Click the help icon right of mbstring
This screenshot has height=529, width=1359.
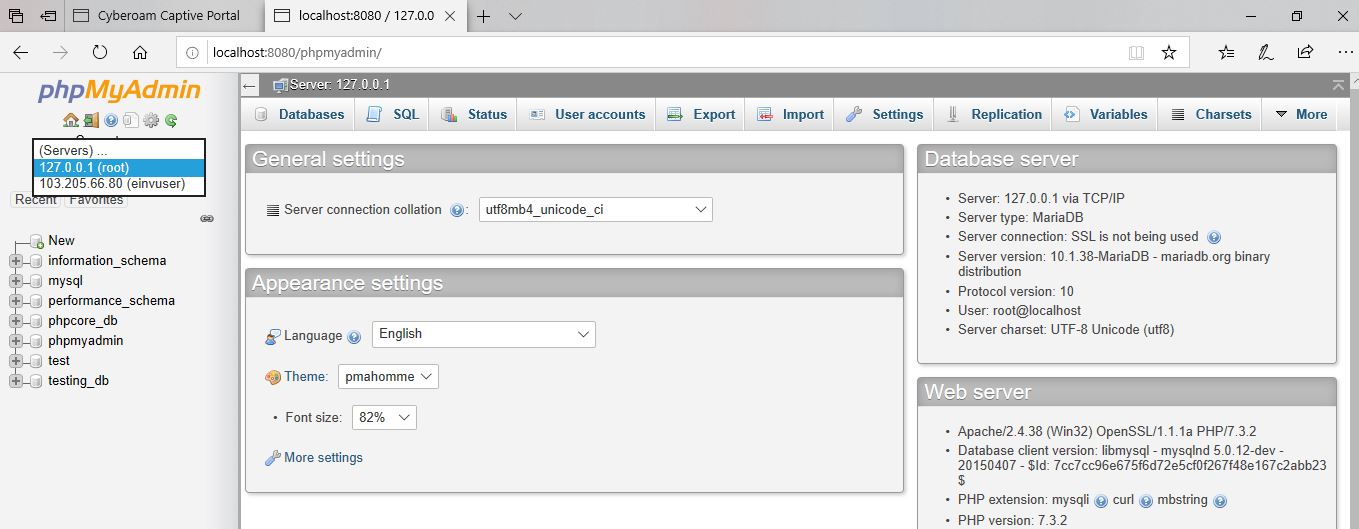[1220, 501]
